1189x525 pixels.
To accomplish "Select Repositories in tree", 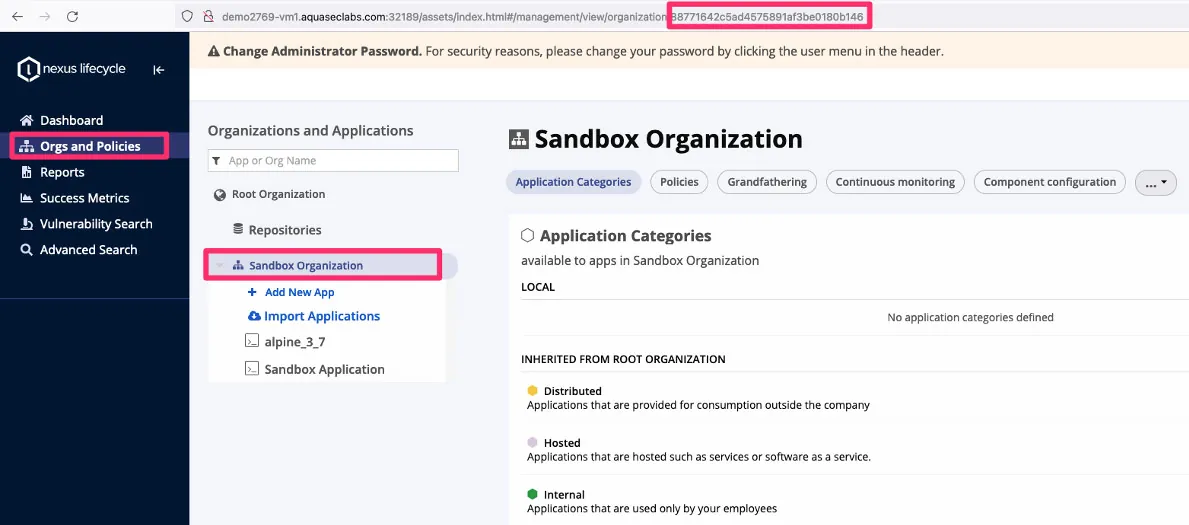I will click(x=285, y=230).
